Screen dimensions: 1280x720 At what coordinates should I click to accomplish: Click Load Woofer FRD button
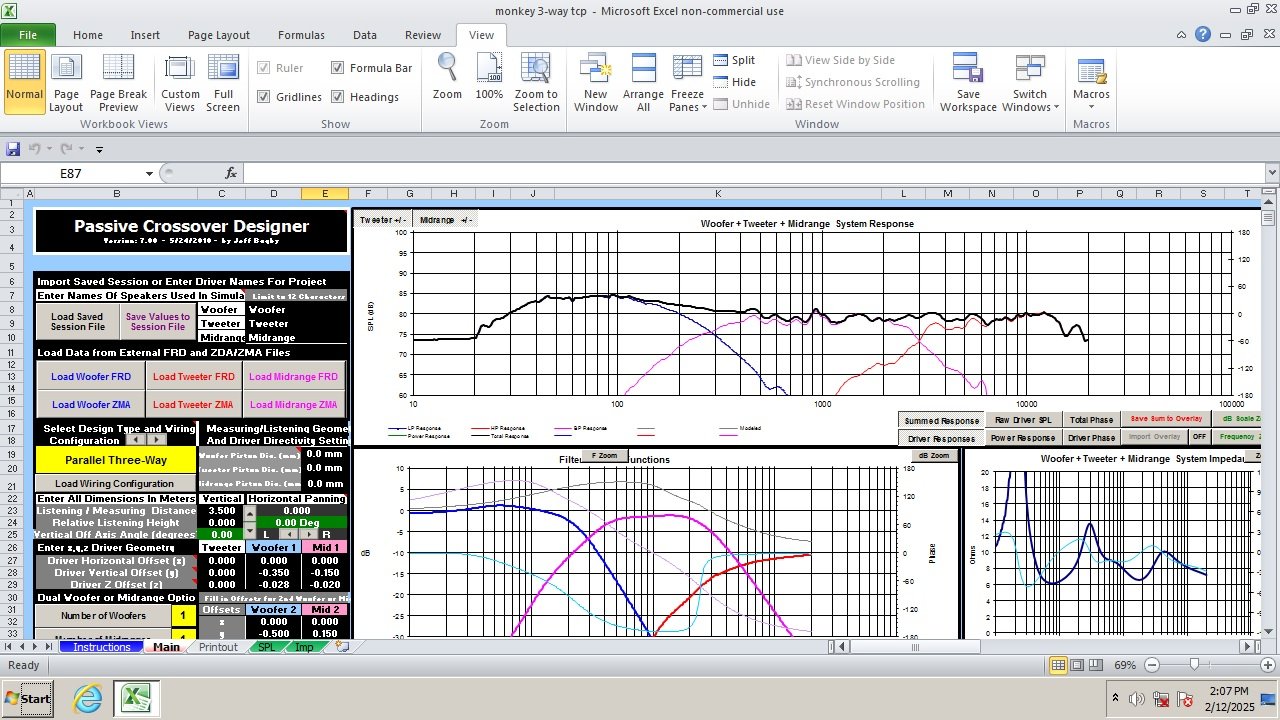click(92, 377)
